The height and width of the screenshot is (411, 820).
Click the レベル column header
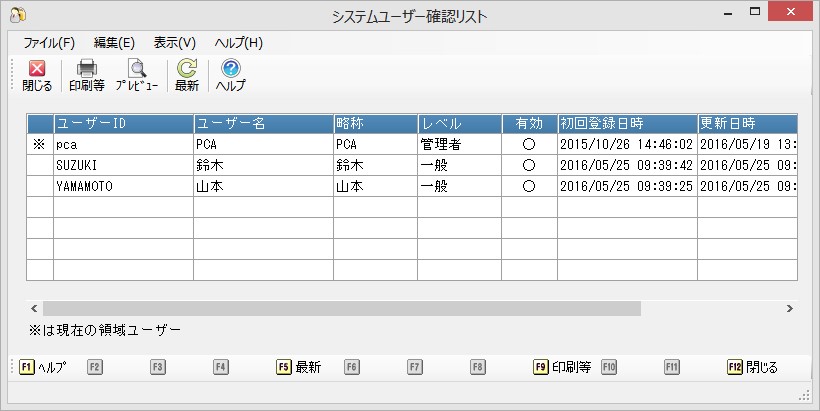459,123
